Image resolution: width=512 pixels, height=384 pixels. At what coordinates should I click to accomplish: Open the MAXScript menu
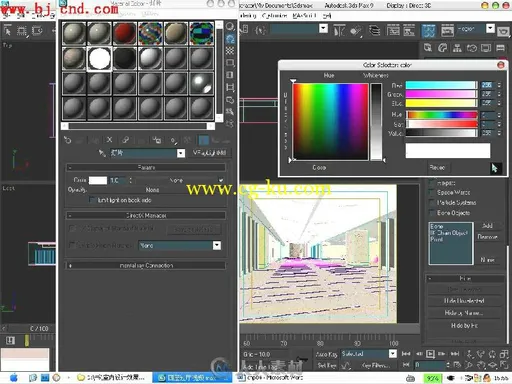point(305,16)
